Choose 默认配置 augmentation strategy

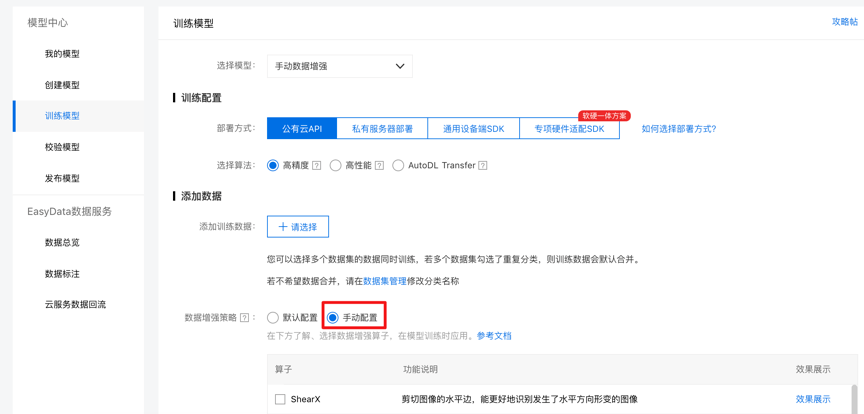click(273, 318)
